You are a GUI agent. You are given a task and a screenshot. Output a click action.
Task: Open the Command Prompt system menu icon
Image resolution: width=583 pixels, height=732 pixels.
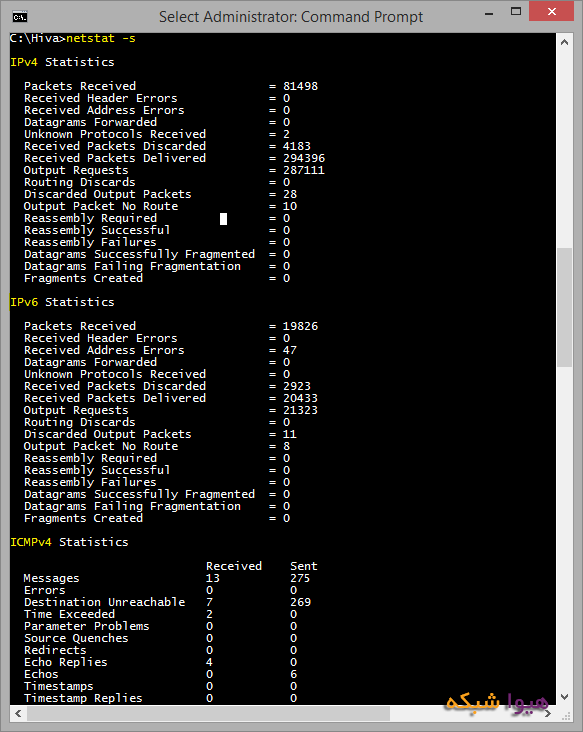(x=20, y=17)
